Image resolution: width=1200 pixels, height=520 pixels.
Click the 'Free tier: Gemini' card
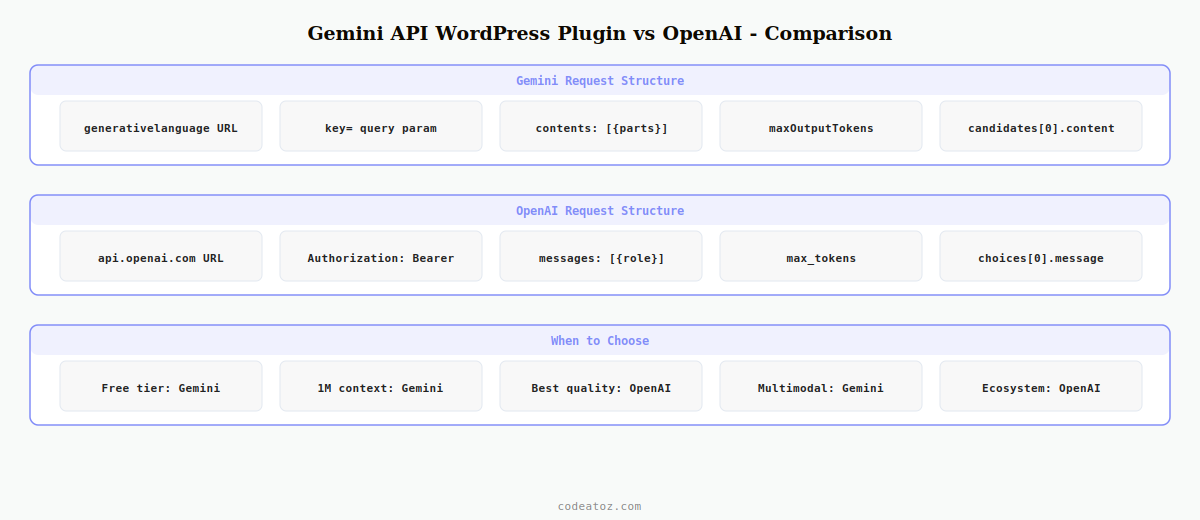point(161,386)
